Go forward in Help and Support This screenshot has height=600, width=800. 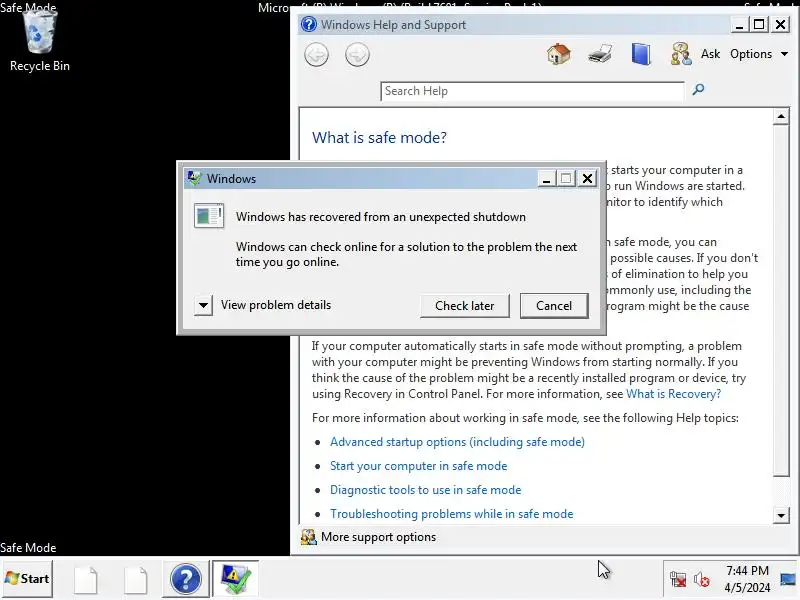point(357,55)
